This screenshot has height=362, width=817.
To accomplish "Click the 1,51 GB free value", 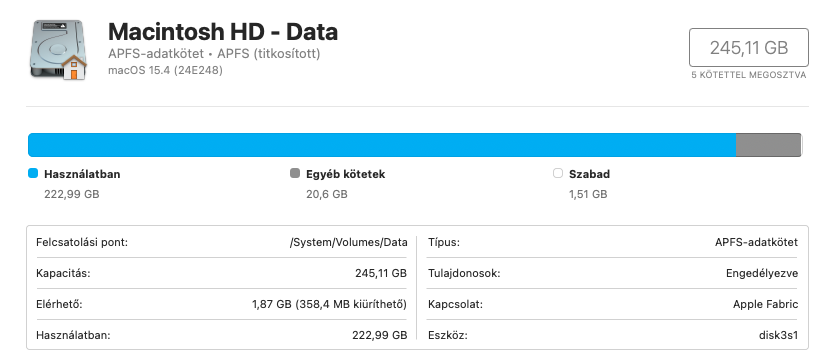I will pyautogui.click(x=588, y=194).
